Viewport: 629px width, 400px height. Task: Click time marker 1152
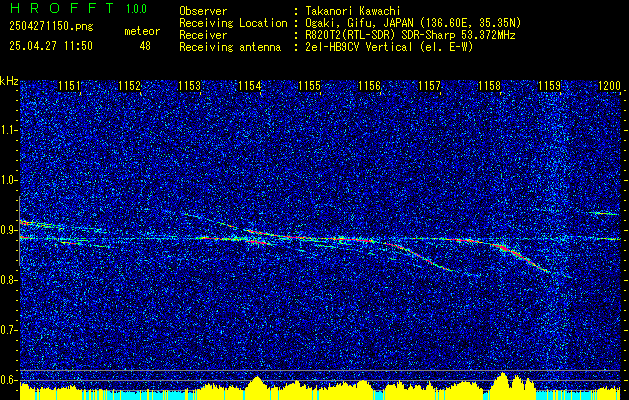(130, 86)
